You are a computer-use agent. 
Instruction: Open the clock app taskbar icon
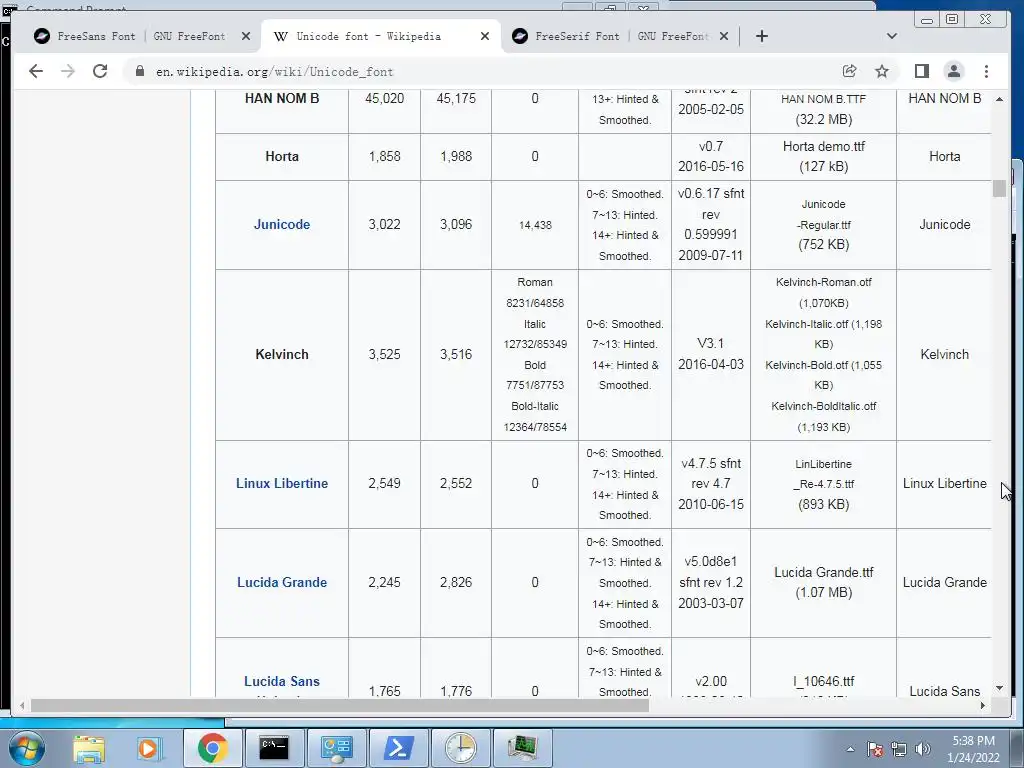(x=460, y=748)
